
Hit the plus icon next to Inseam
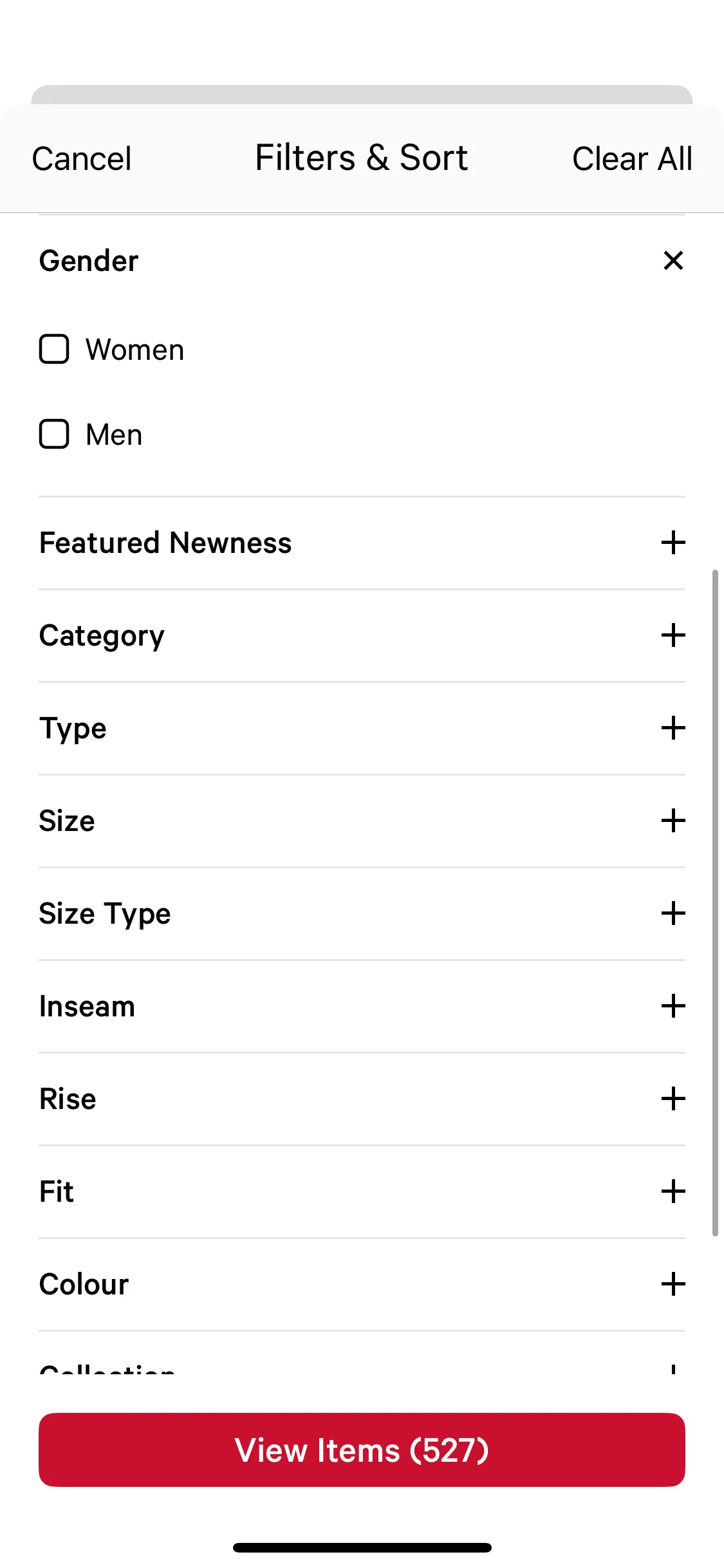point(673,1006)
